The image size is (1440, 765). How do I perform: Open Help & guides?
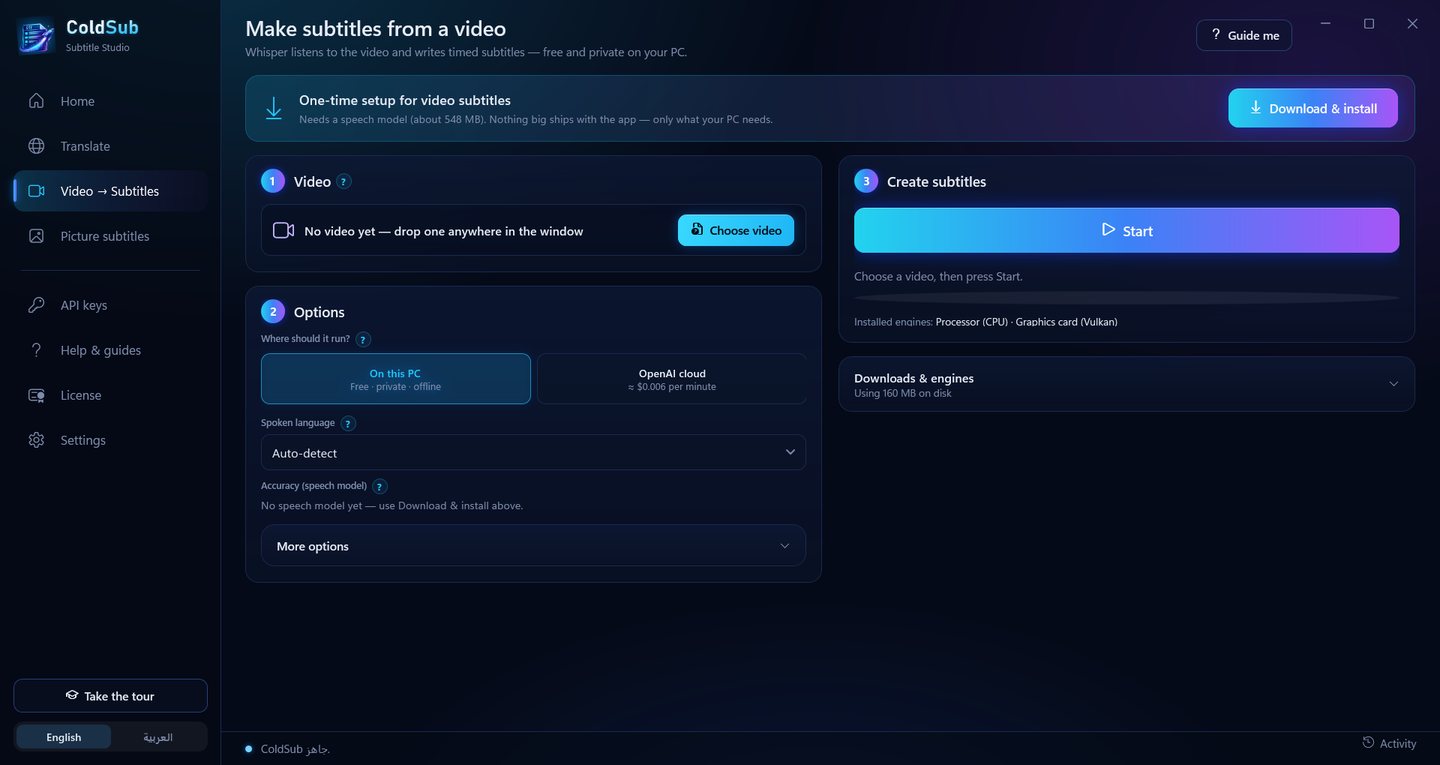[110, 350]
